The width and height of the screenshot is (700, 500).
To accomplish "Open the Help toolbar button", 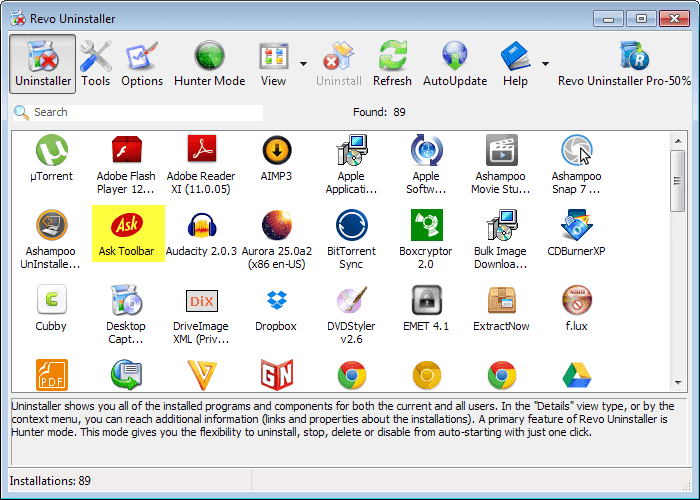I will (x=515, y=64).
